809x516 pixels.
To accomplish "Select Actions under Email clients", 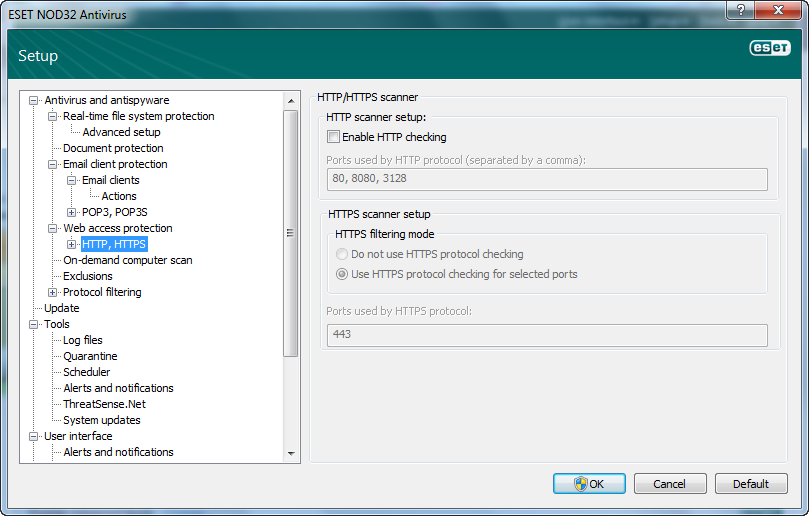I will 119,196.
